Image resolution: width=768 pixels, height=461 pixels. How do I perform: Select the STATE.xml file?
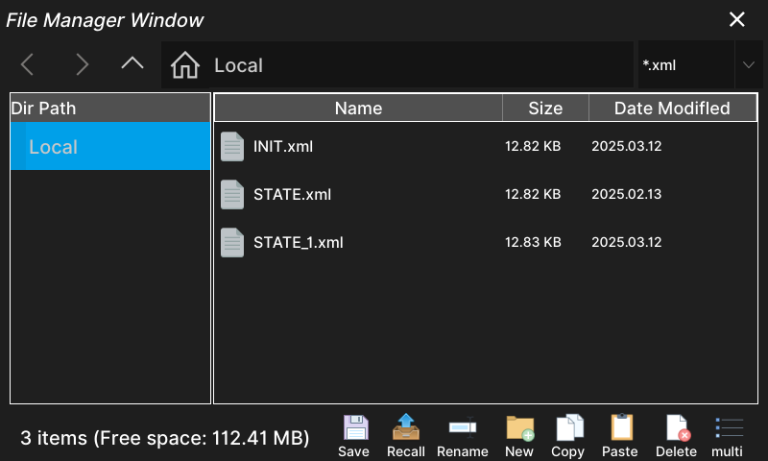pos(291,194)
